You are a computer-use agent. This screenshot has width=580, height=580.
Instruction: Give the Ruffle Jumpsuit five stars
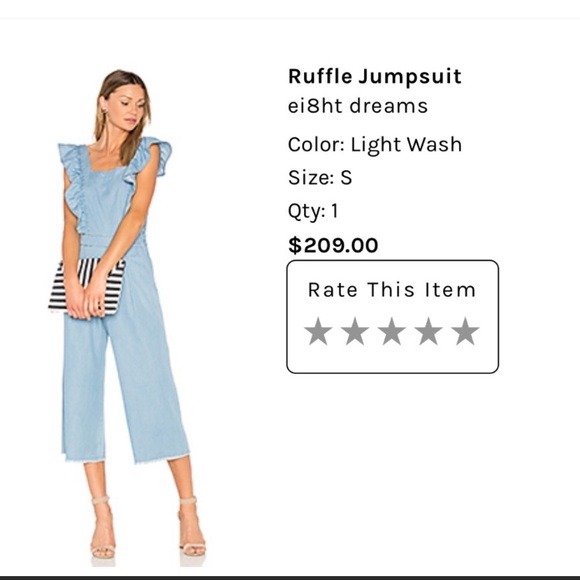pyautogui.click(x=465, y=331)
